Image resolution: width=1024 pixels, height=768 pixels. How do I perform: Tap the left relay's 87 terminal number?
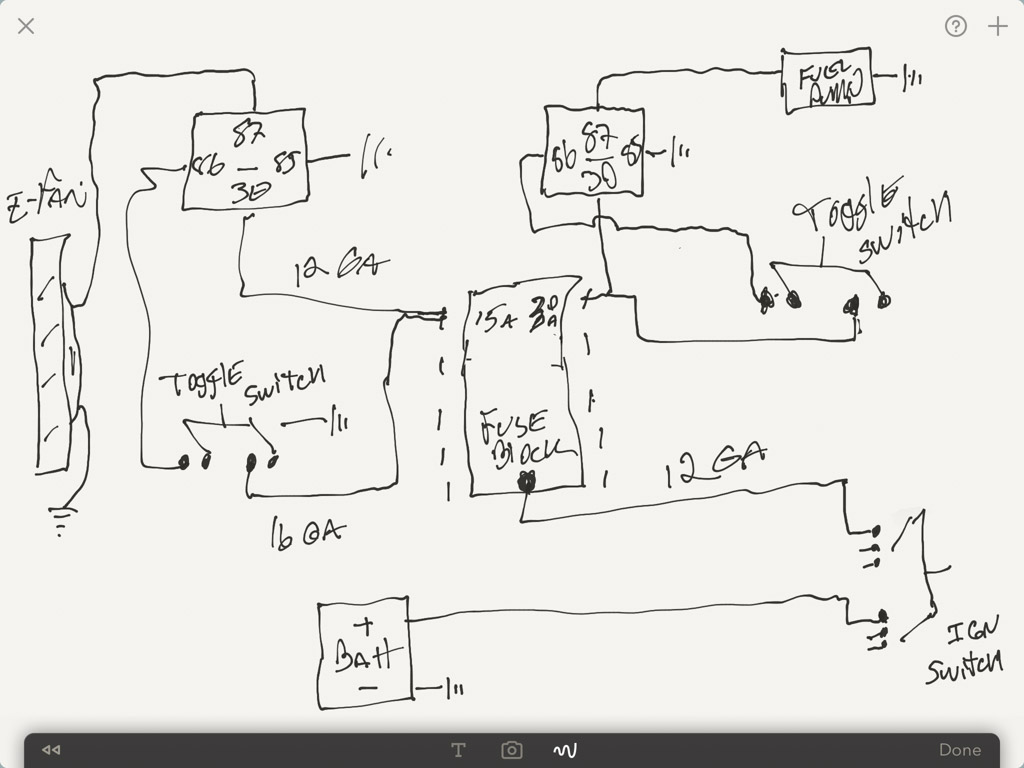point(249,135)
